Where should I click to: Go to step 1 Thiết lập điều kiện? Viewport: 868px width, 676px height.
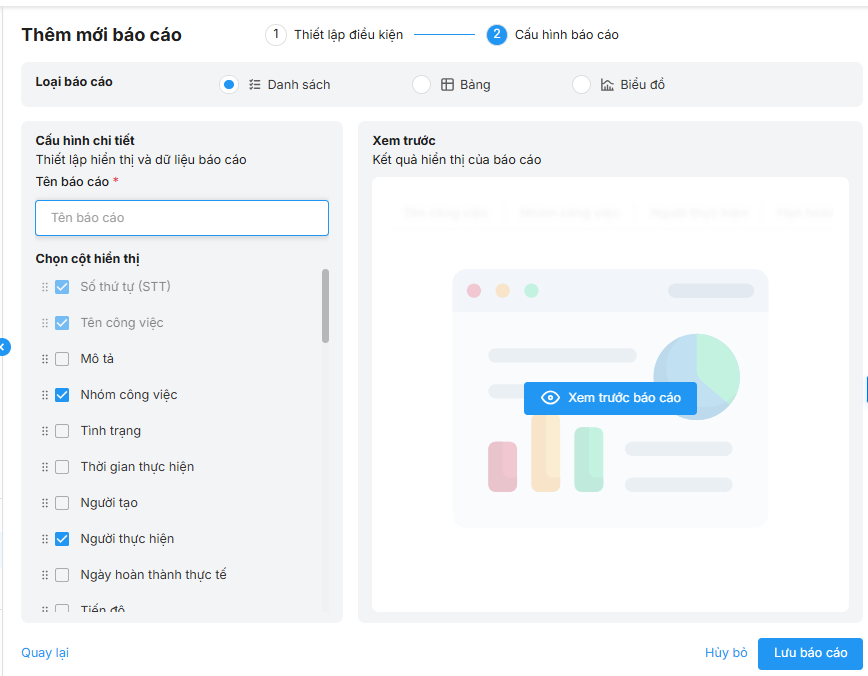(334, 35)
